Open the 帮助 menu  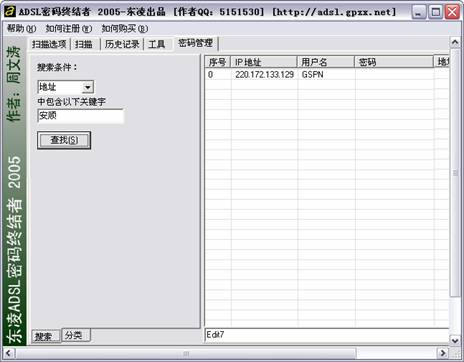(21, 29)
